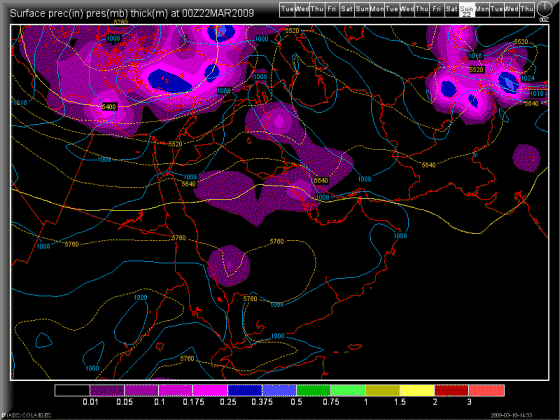Click the 5400 thickness contour label
Image resolution: width=560 pixels, height=420 pixels.
[x=109, y=106]
